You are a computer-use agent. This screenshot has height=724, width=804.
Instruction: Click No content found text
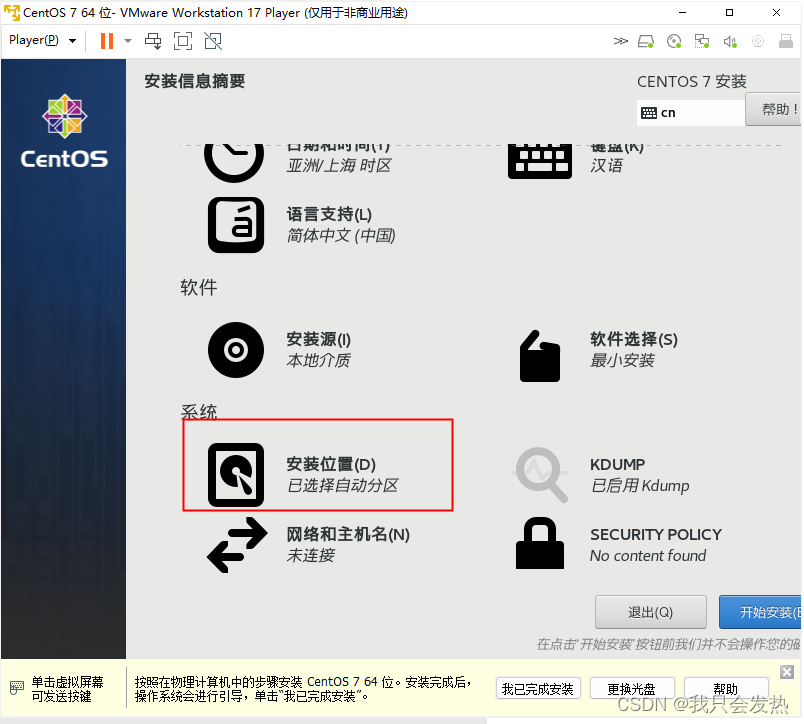click(x=648, y=556)
